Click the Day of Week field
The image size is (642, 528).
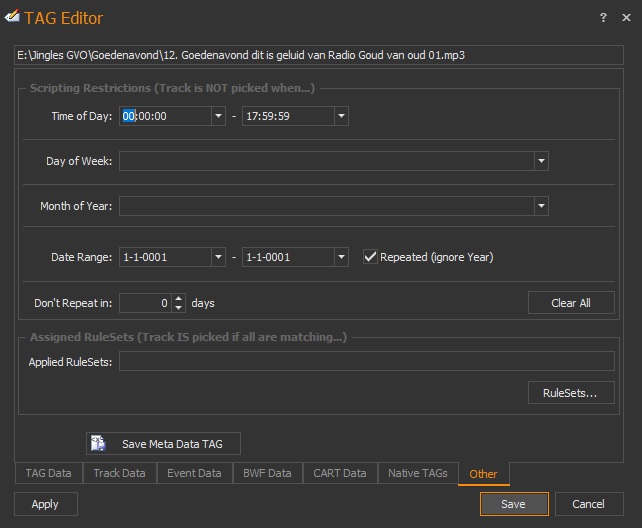tap(327, 161)
